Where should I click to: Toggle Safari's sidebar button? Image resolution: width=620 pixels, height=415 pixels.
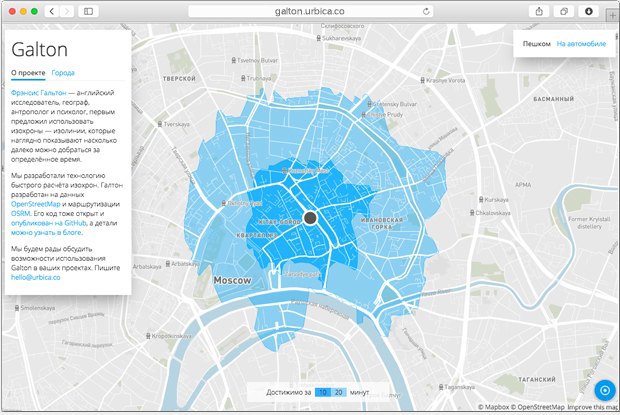(88, 11)
